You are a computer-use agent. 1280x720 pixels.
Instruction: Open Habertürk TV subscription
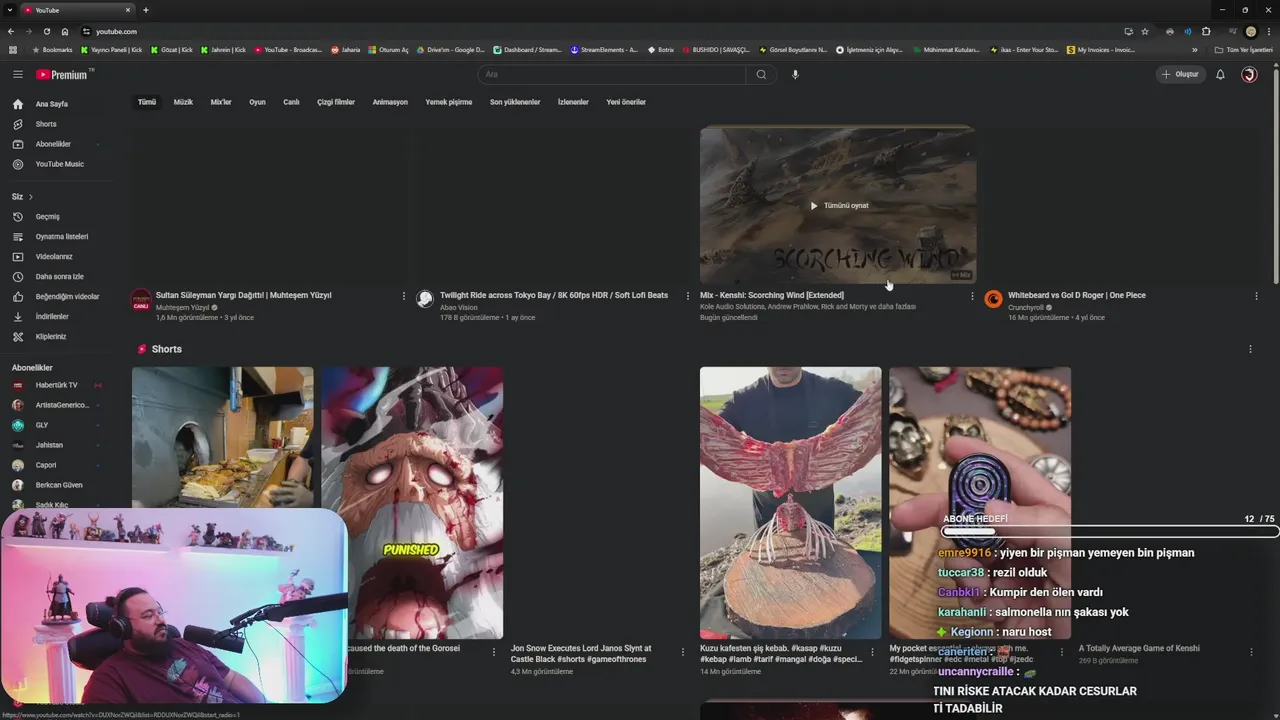pos(56,385)
